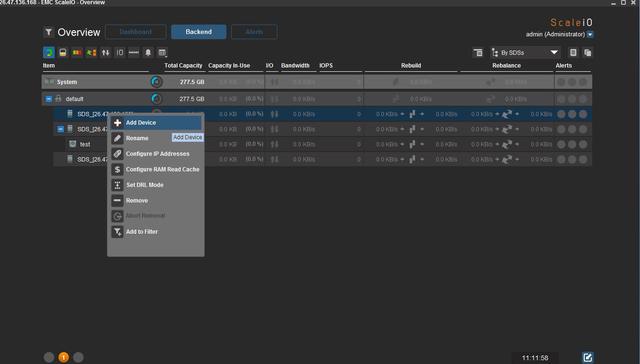Viewport: 640px width, 364px height.
Task: Select the test device row
Action: [322, 144]
